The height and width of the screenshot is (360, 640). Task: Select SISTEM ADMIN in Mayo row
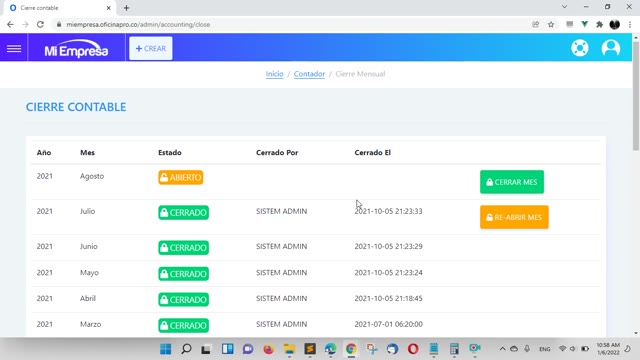click(x=282, y=273)
